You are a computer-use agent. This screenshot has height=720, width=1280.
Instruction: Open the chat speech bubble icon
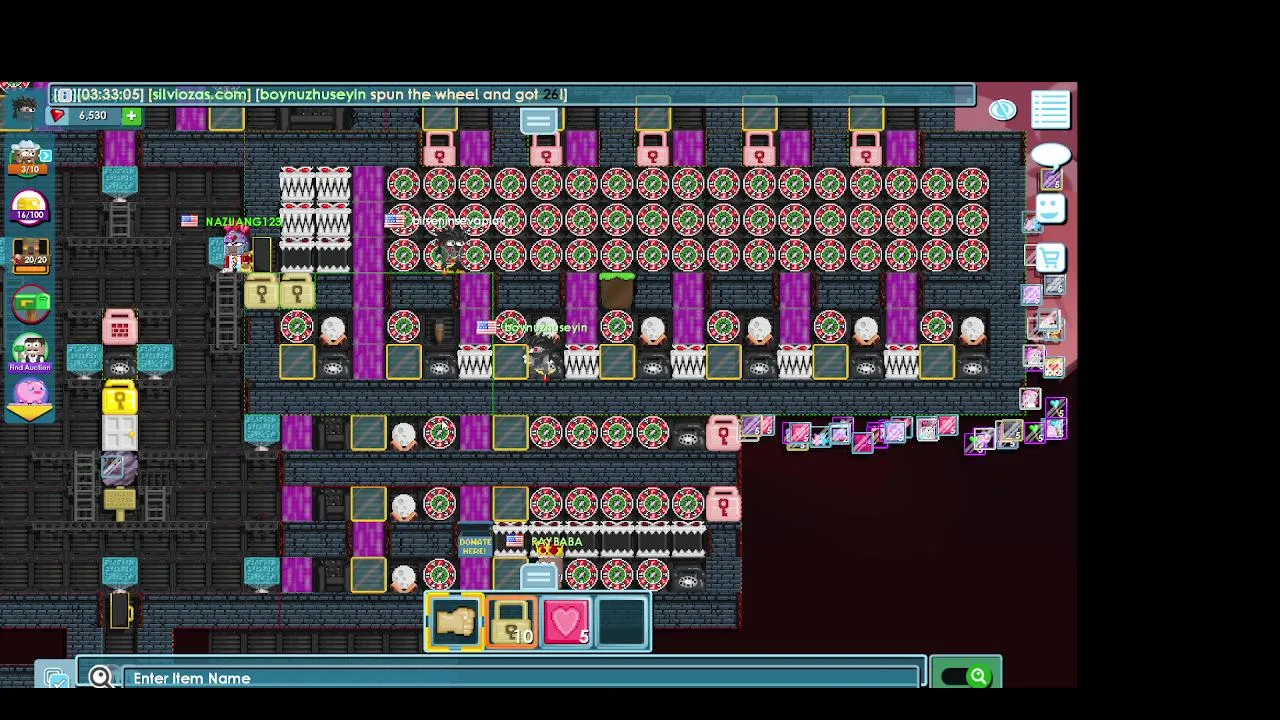(1050, 158)
